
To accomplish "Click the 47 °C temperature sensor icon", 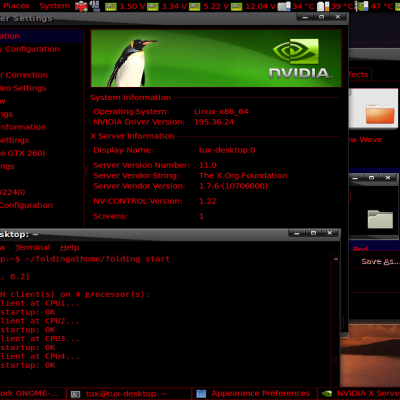I will [361, 7].
